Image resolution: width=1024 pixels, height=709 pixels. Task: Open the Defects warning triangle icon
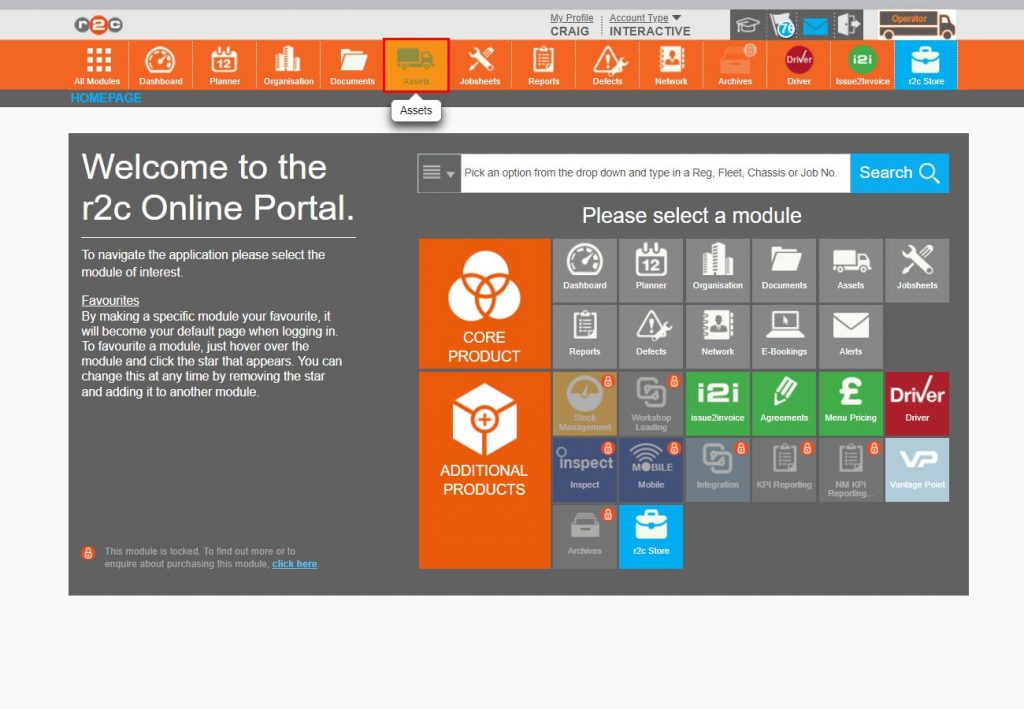click(607, 63)
